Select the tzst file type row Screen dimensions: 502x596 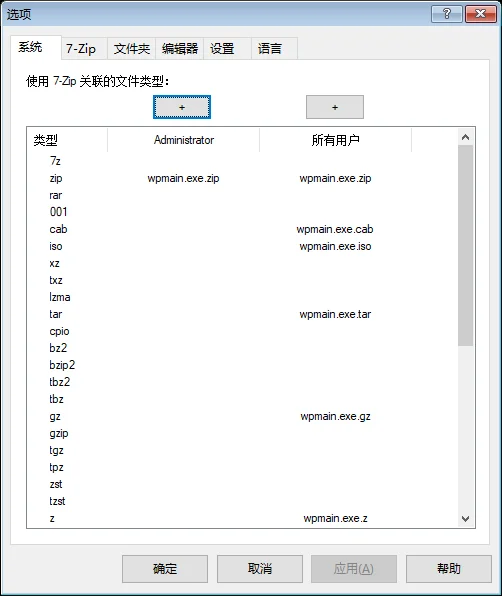[x=242, y=501]
